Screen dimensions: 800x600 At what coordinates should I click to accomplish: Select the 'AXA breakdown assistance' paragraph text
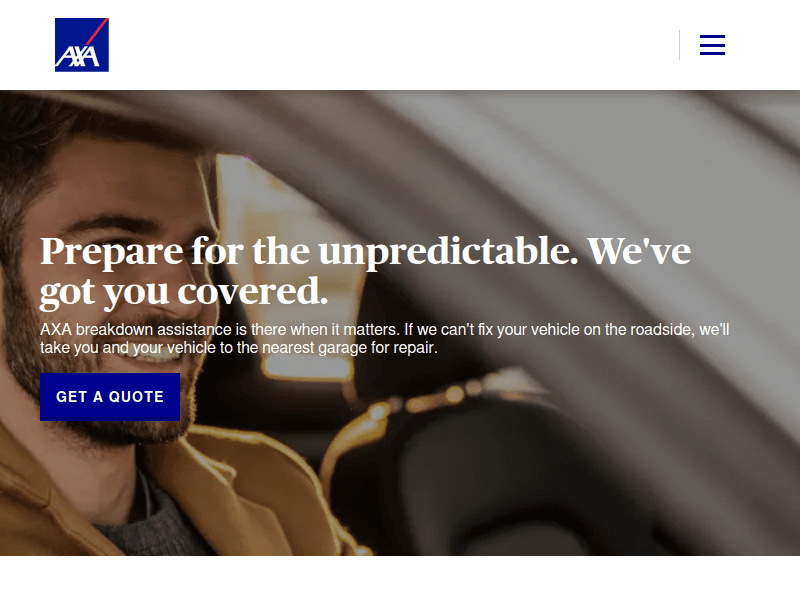tap(385, 338)
